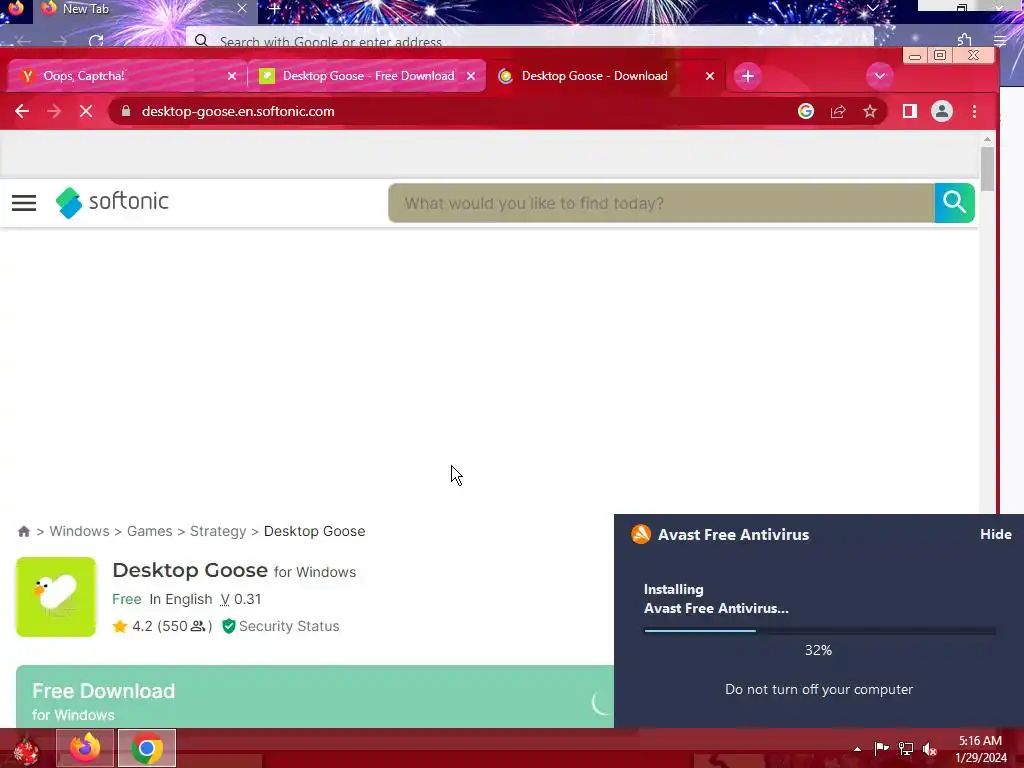Screen dimensions: 1024x768
Task: Click the lock icon in Chrome address bar
Action: tap(126, 111)
